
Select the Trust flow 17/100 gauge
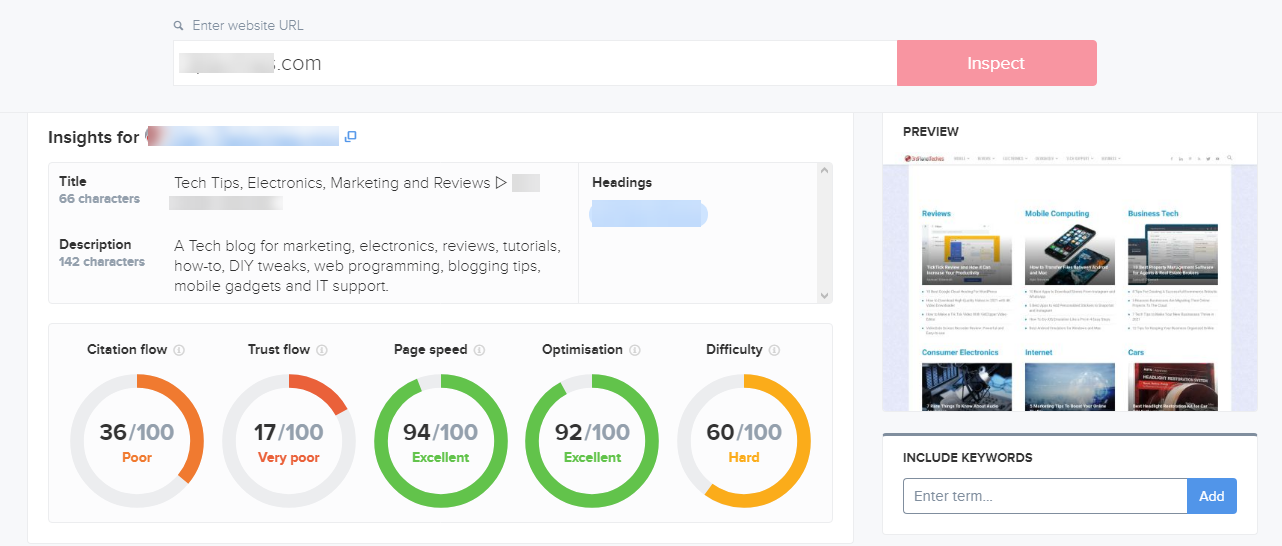pos(288,441)
